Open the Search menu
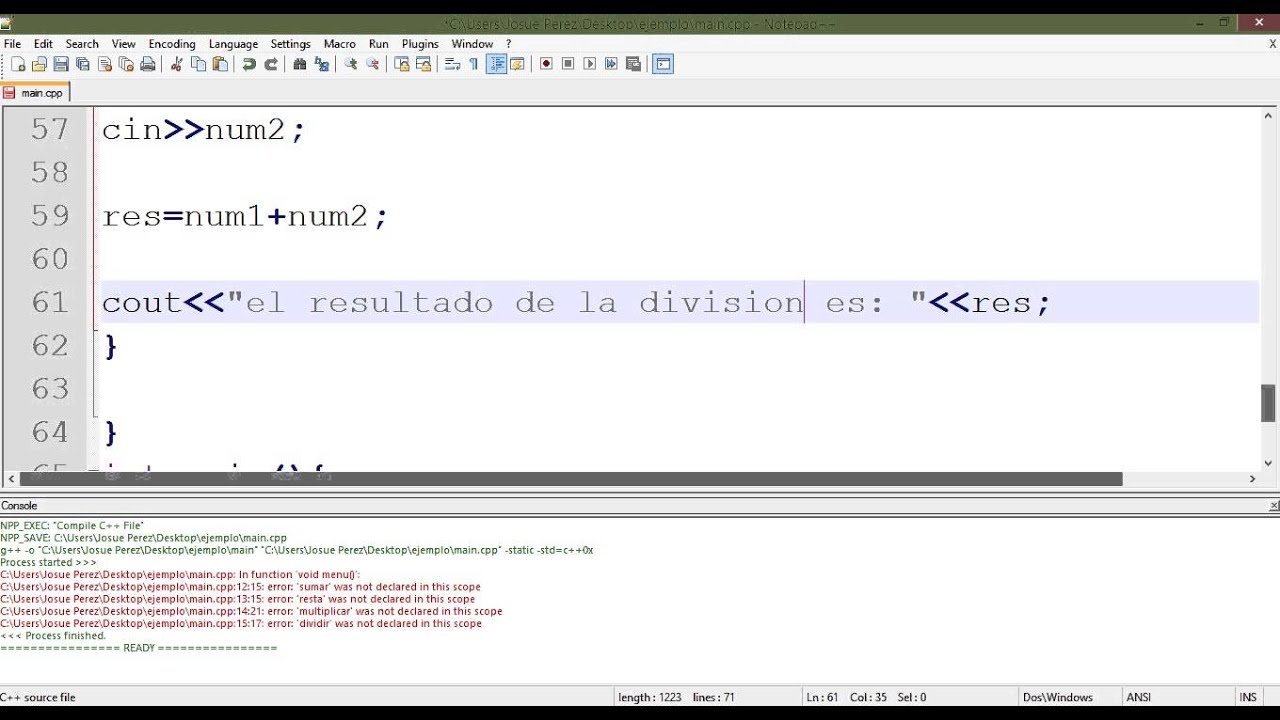The height and width of the screenshot is (720, 1280). (82, 44)
